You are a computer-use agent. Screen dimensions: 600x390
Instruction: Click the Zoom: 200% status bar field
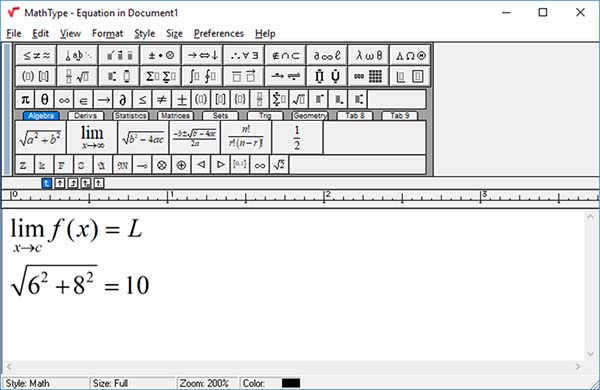tap(207, 383)
